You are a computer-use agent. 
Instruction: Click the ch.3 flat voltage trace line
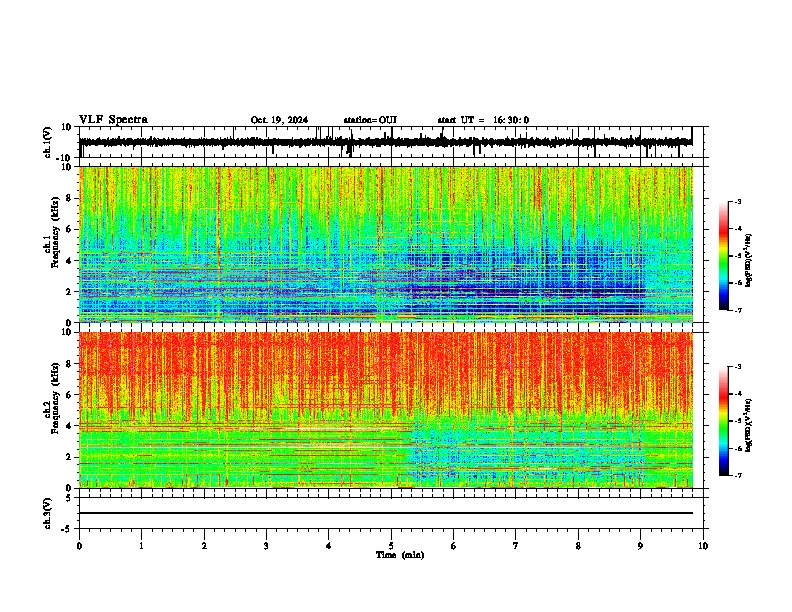click(x=386, y=513)
